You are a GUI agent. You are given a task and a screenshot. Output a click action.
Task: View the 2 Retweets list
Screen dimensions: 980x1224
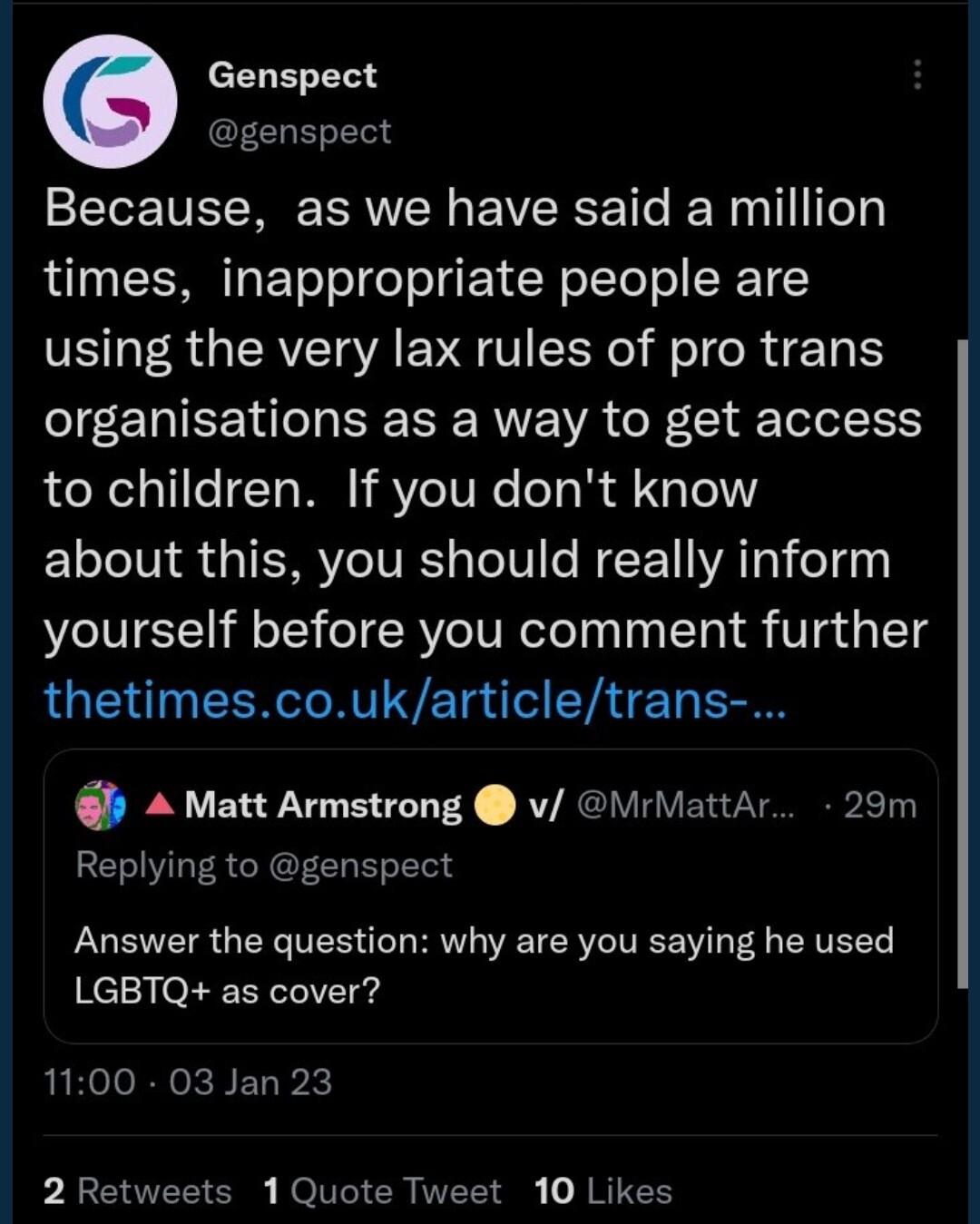[138, 1190]
